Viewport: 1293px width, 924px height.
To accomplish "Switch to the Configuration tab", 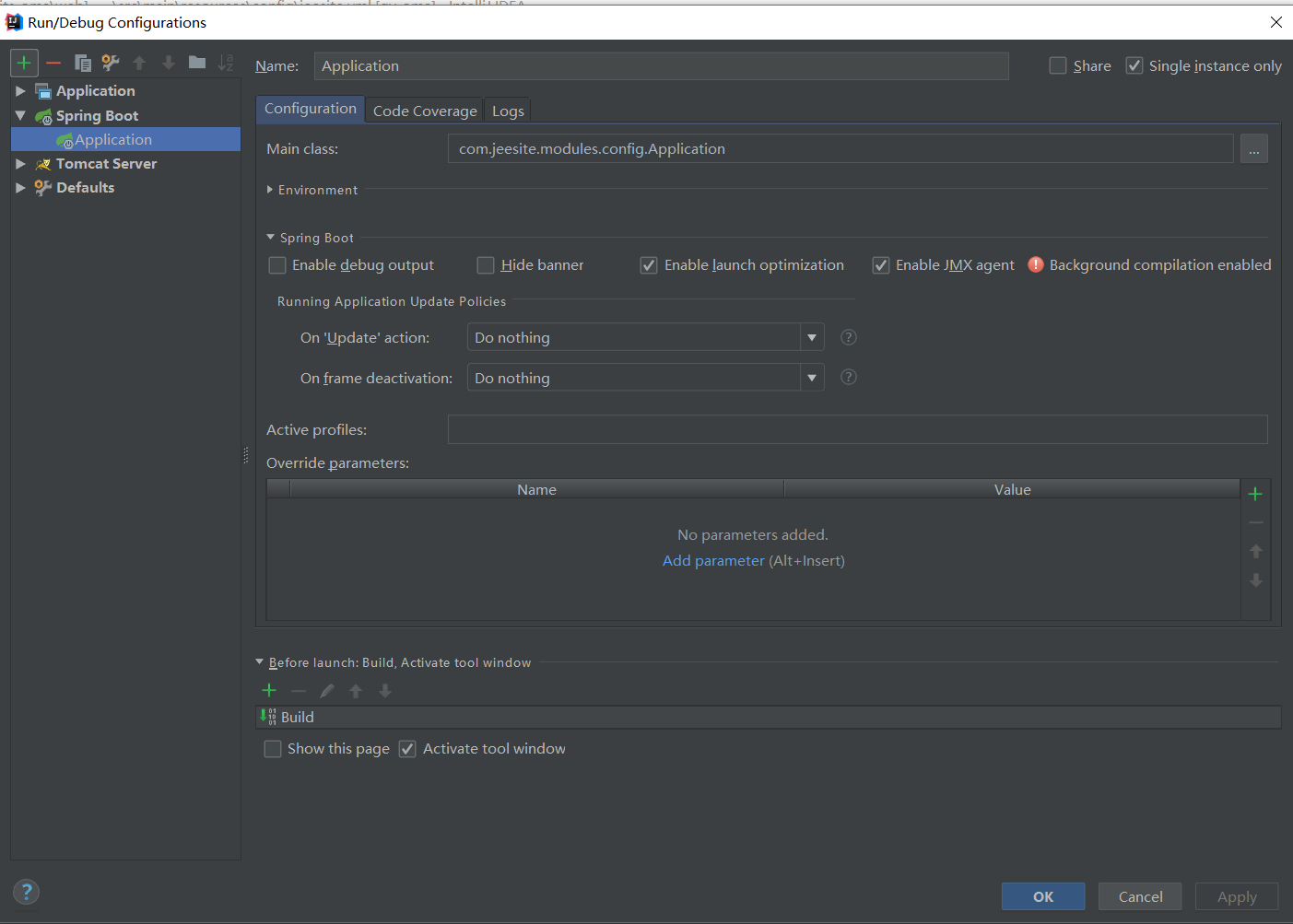I will [311, 109].
